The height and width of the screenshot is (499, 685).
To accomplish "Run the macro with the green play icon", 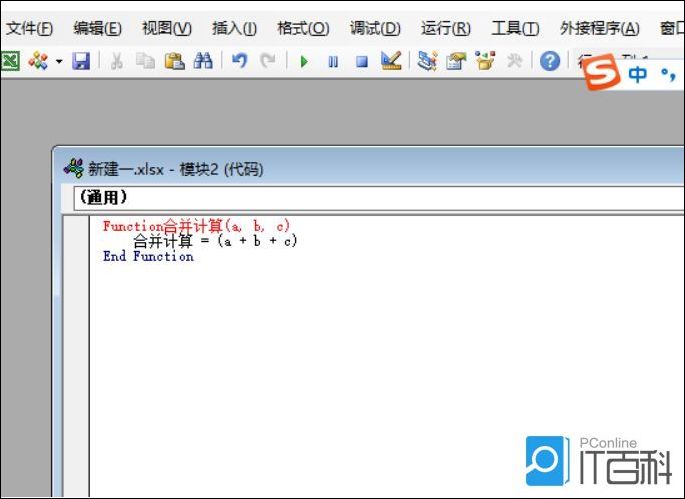I will (x=304, y=62).
